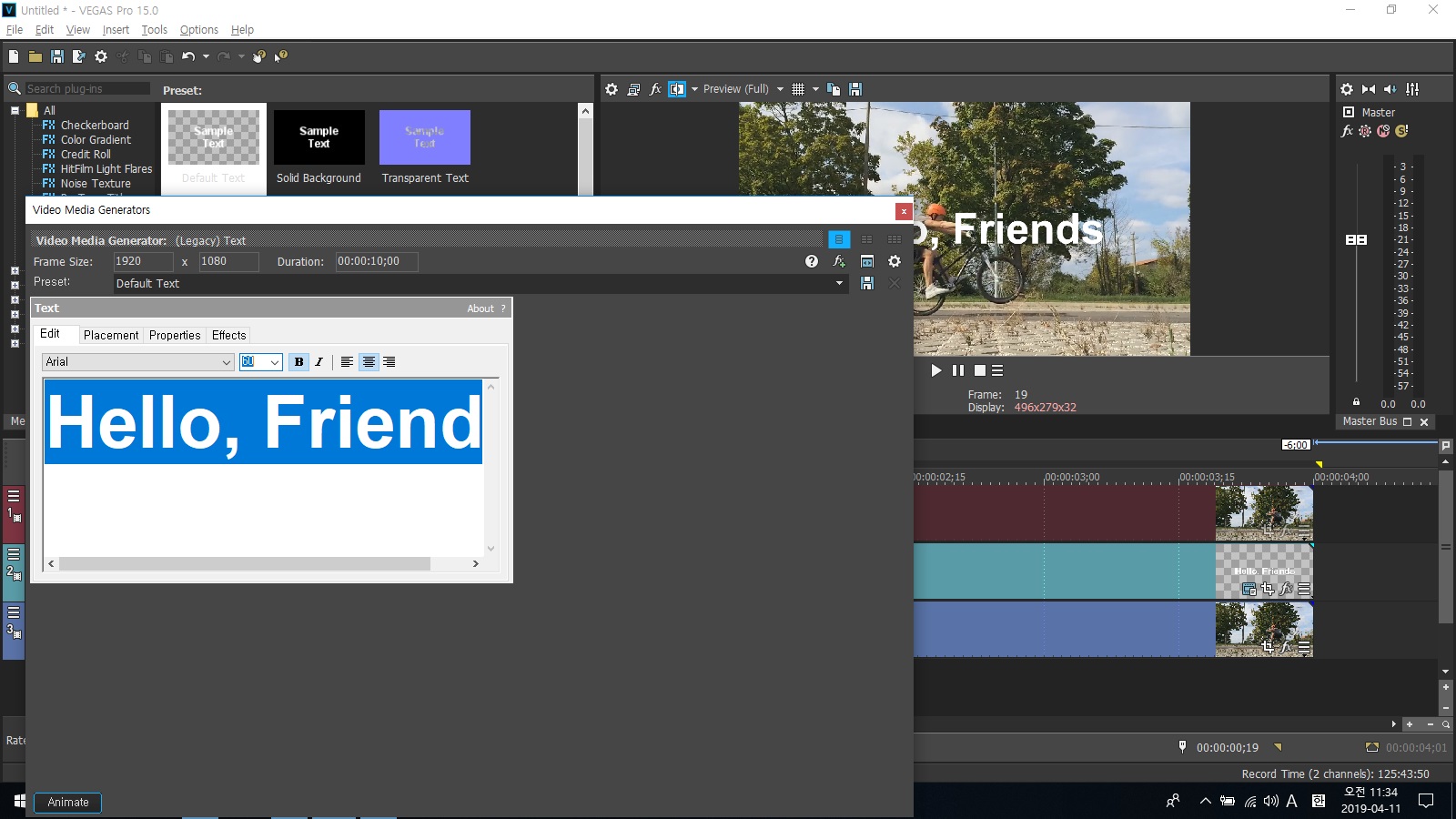Toggle the preview overlays grid icon
1456x819 pixels.
click(798, 89)
